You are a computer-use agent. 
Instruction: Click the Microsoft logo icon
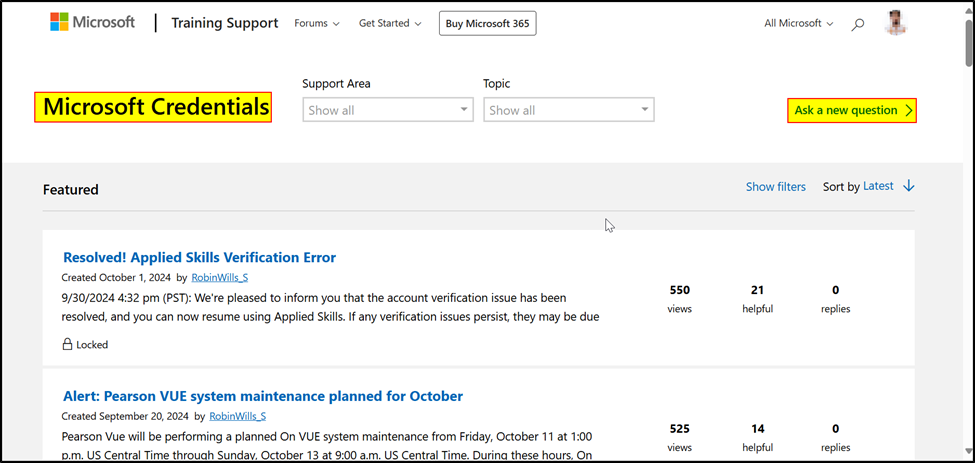[60, 22]
